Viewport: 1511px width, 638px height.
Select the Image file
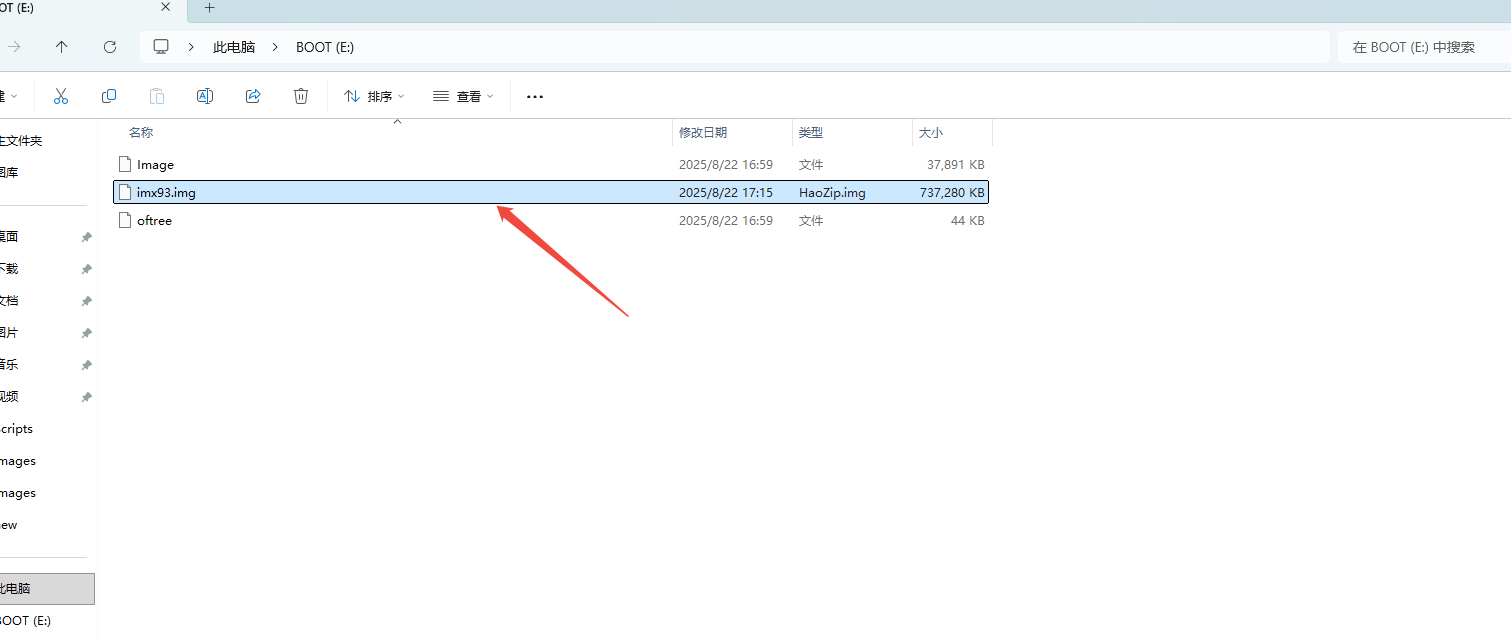coord(155,165)
